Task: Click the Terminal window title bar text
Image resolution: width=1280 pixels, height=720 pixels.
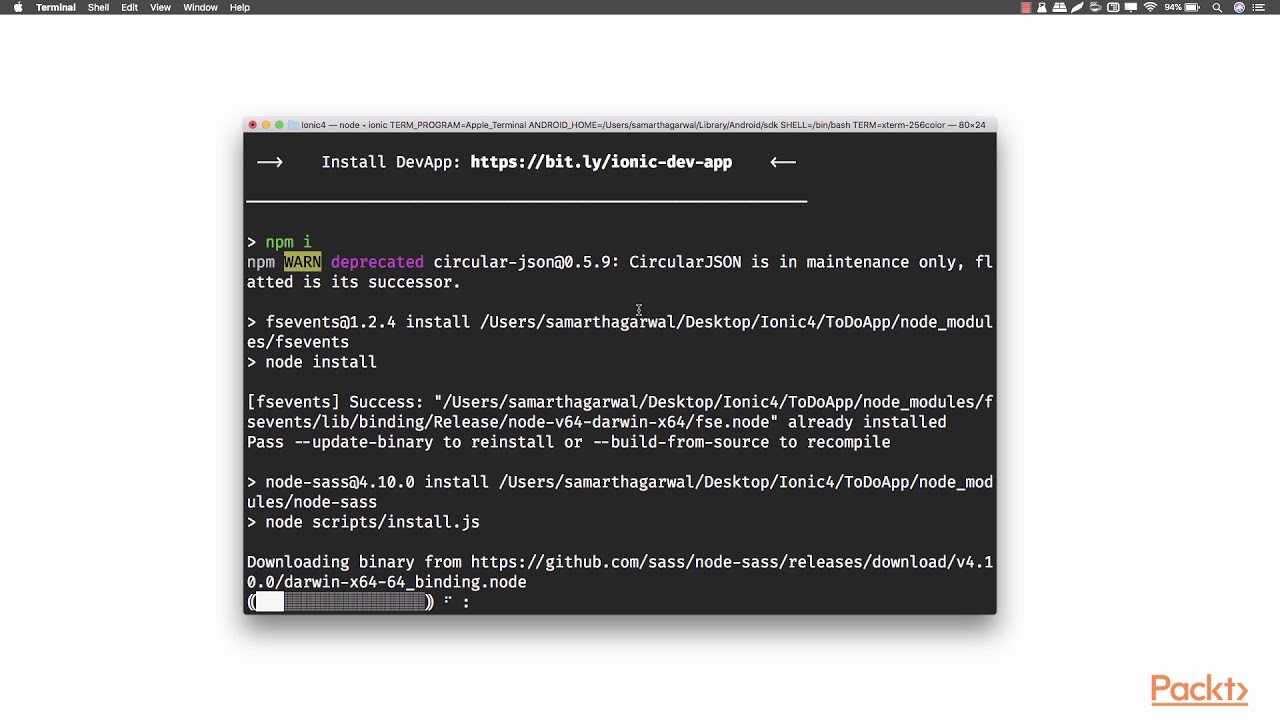Action: [643, 125]
